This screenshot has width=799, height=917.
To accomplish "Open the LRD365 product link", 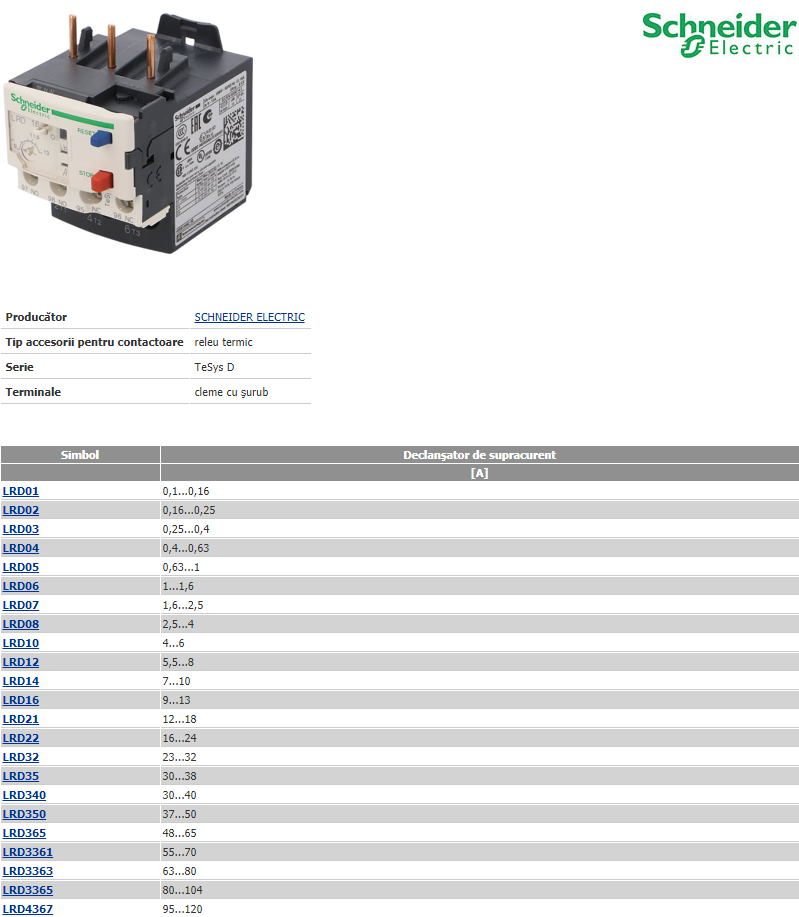I will [x=25, y=833].
